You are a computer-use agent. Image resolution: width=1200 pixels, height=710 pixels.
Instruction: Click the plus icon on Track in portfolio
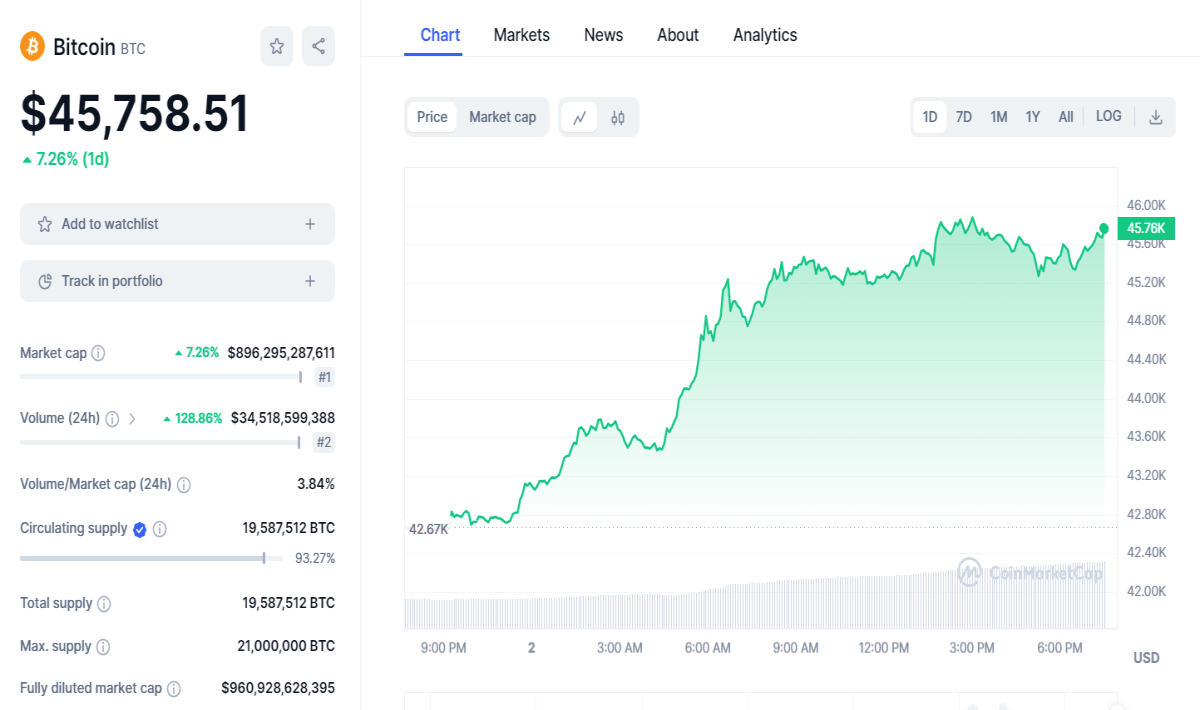coord(310,281)
